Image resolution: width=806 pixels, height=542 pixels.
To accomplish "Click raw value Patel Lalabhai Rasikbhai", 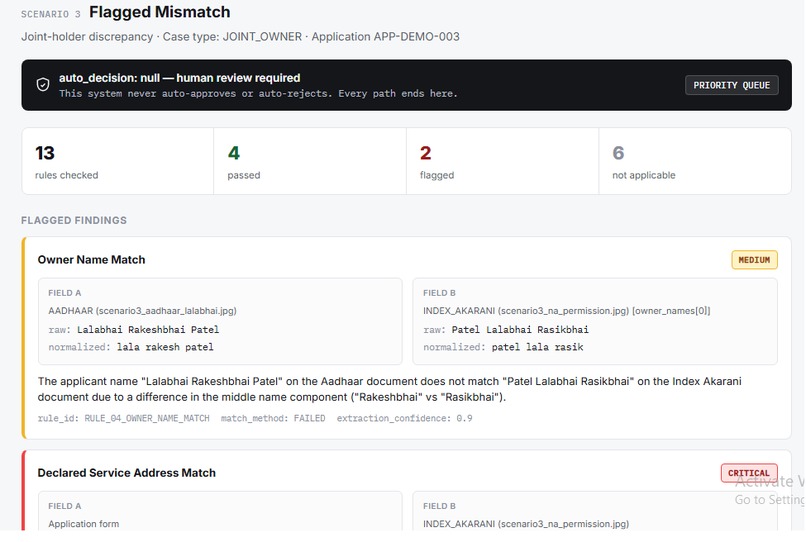I will tap(520, 330).
